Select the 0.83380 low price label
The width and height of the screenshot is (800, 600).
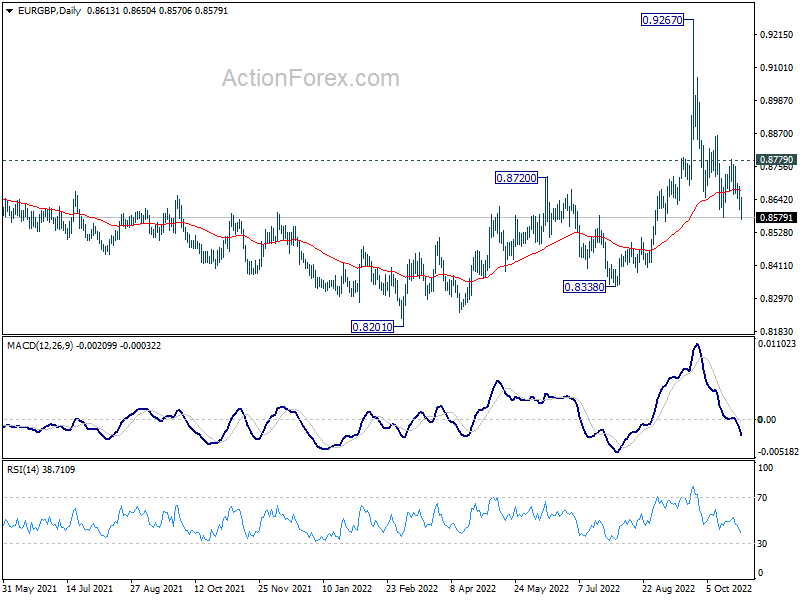click(584, 287)
